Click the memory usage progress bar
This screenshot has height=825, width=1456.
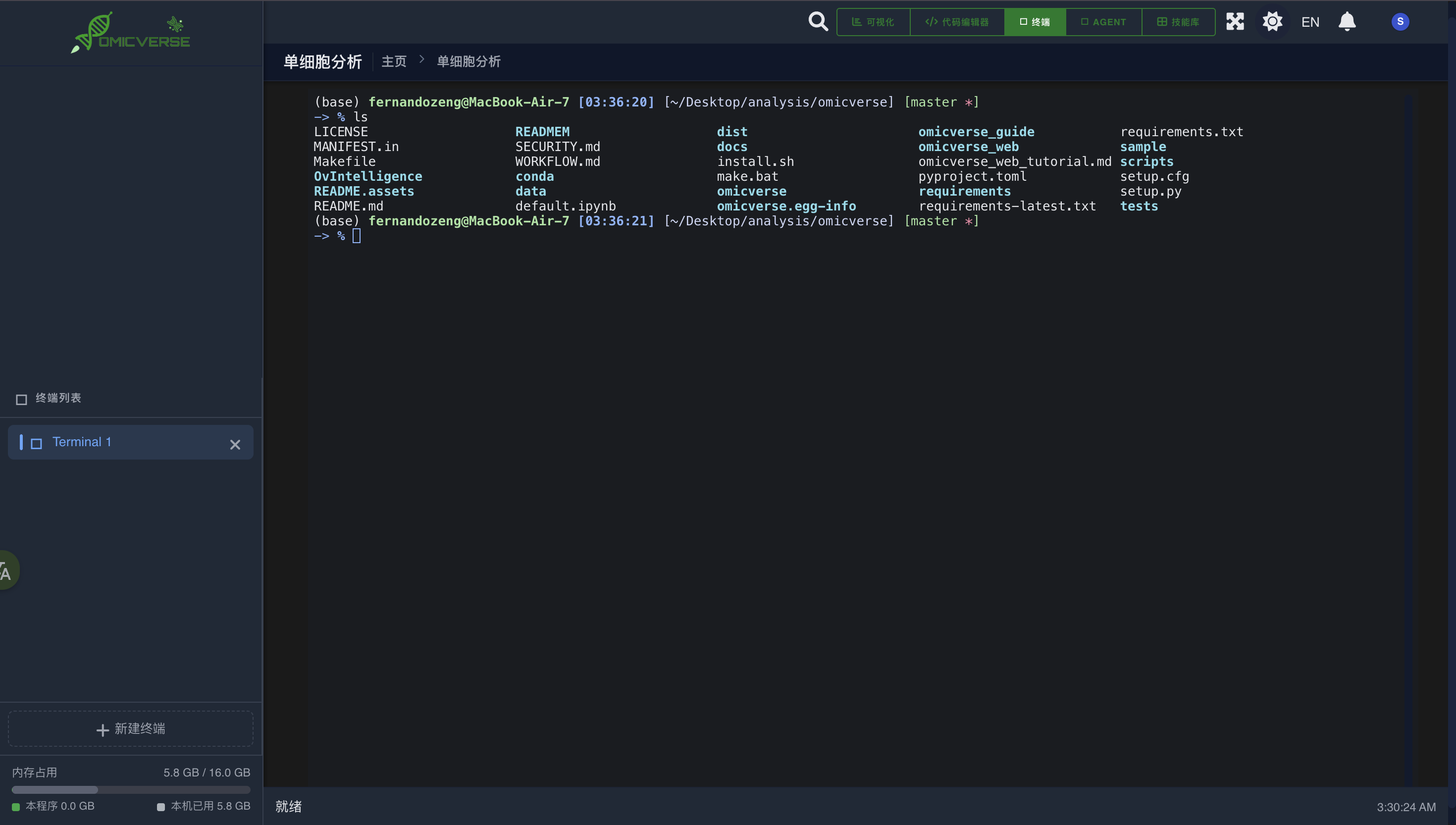[130, 789]
